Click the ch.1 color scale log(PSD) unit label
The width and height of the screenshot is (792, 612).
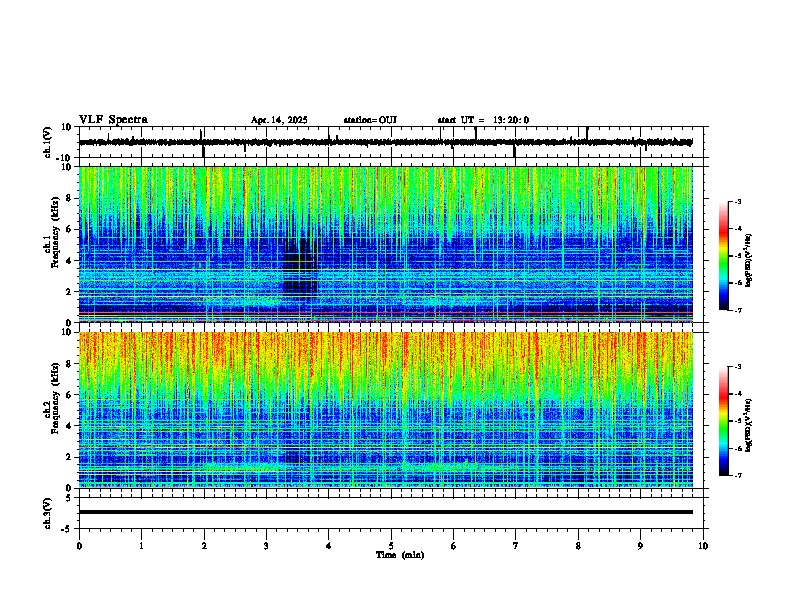(x=749, y=261)
